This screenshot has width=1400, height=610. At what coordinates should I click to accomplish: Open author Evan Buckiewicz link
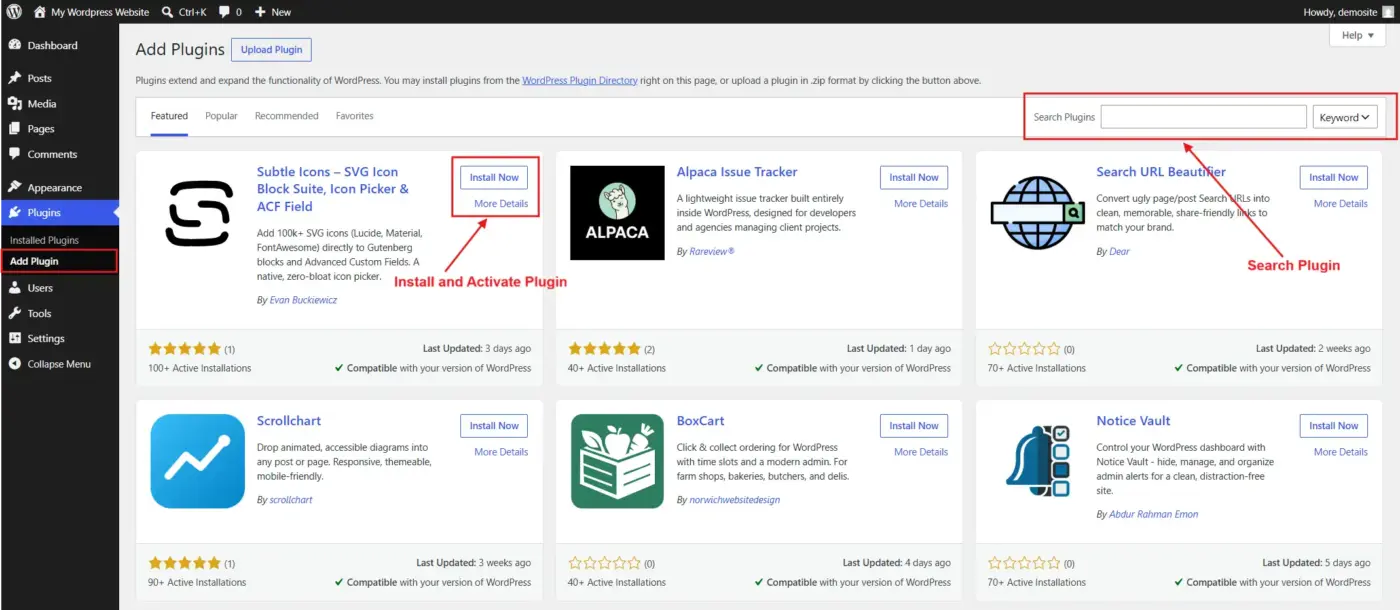(303, 300)
